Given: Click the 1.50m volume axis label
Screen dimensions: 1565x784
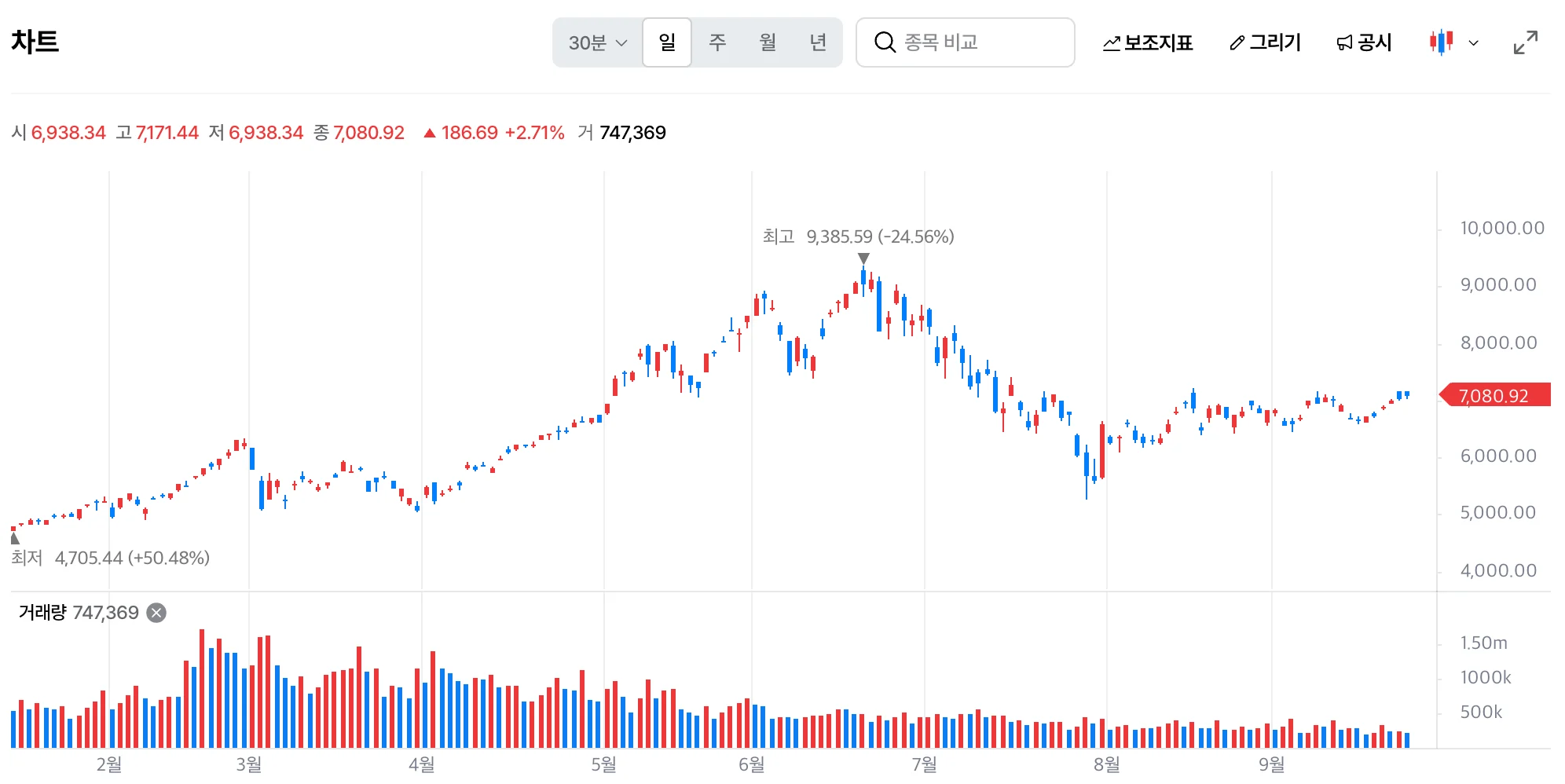Looking at the screenshot, I should [x=1484, y=643].
